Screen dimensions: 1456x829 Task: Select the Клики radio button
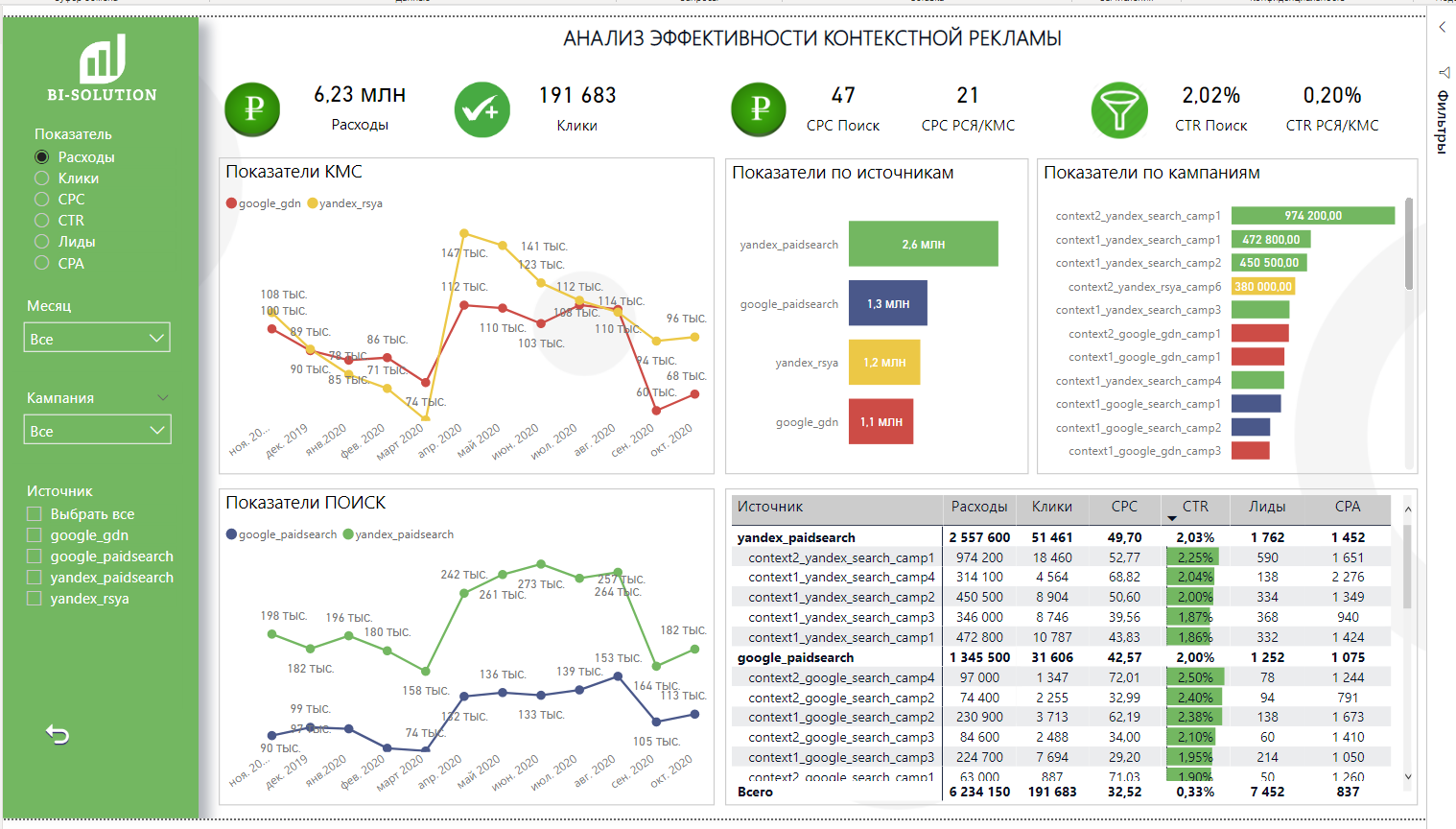[x=42, y=178]
